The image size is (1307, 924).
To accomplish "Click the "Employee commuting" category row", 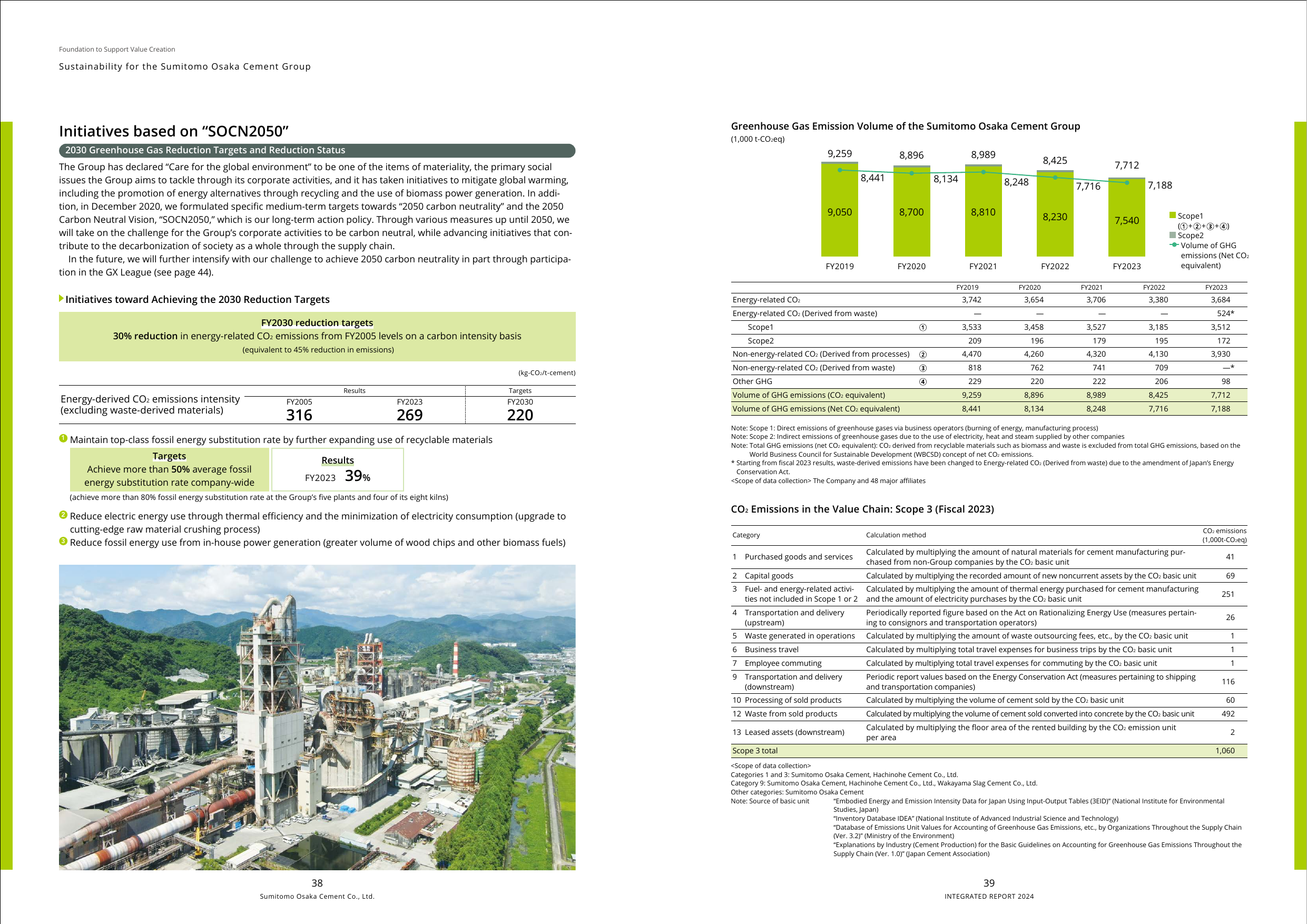I will (989, 663).
